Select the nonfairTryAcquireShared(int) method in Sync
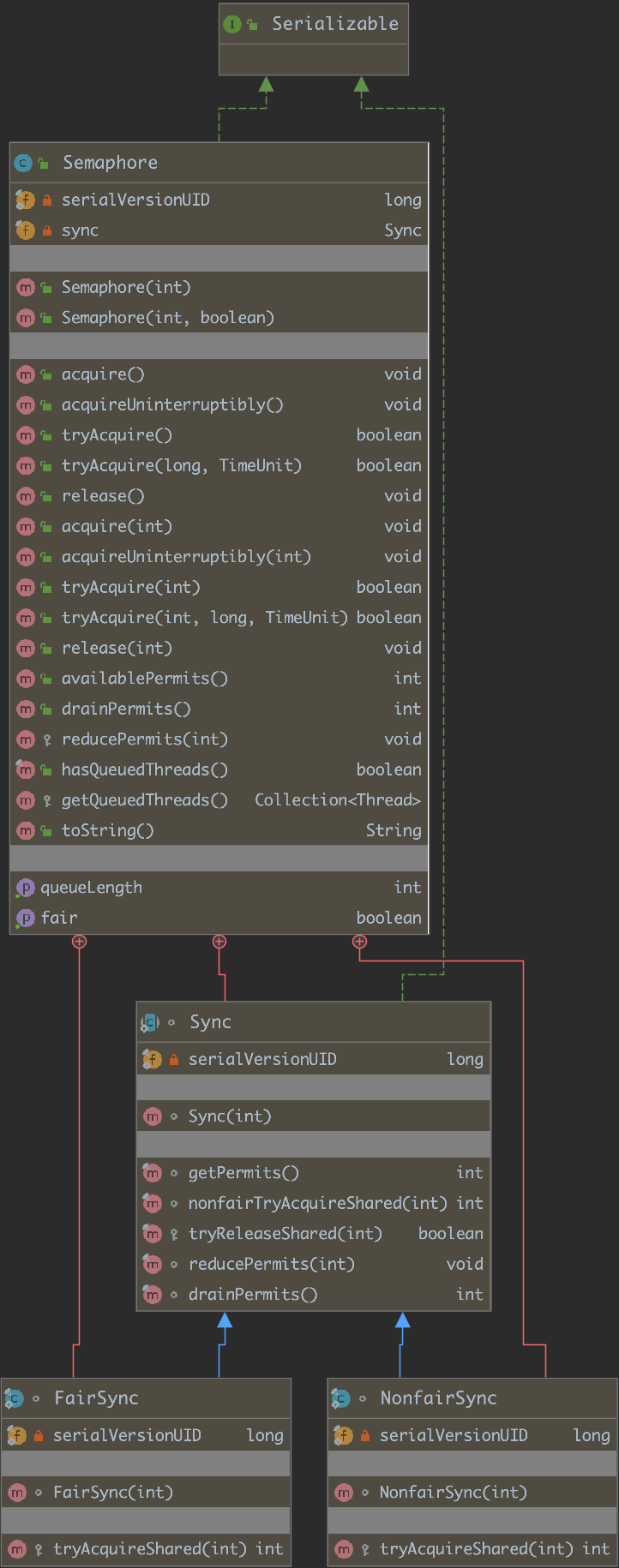 (x=317, y=1203)
